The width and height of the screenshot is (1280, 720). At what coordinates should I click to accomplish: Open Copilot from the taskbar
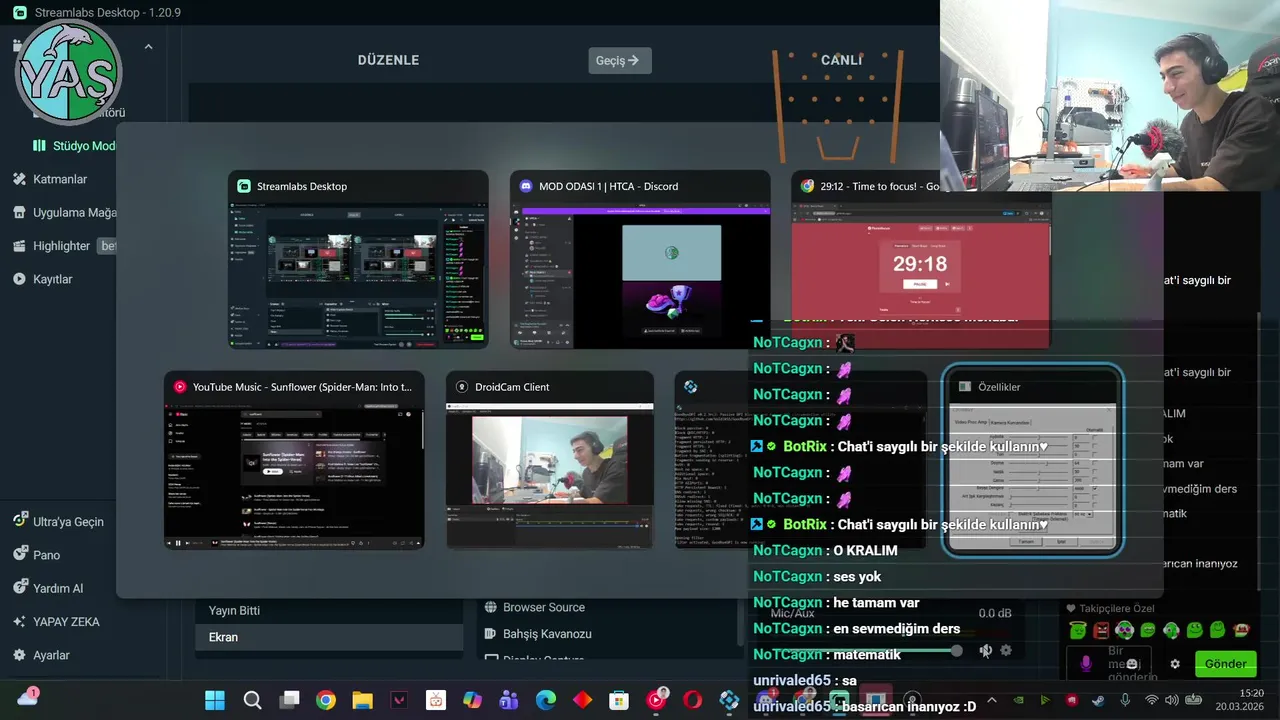pos(472,700)
